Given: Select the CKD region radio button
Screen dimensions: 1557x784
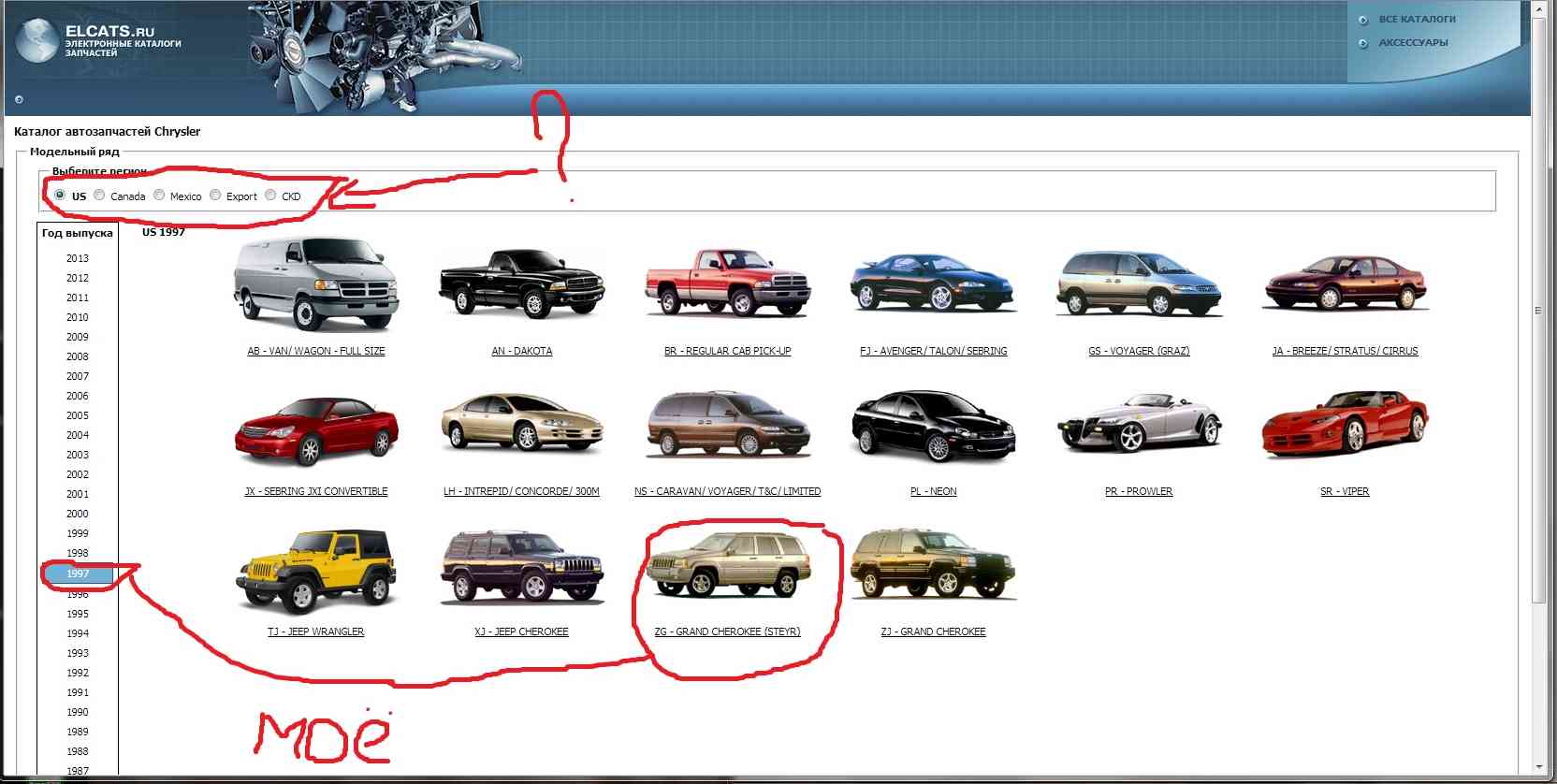Looking at the screenshot, I should coord(270,196).
